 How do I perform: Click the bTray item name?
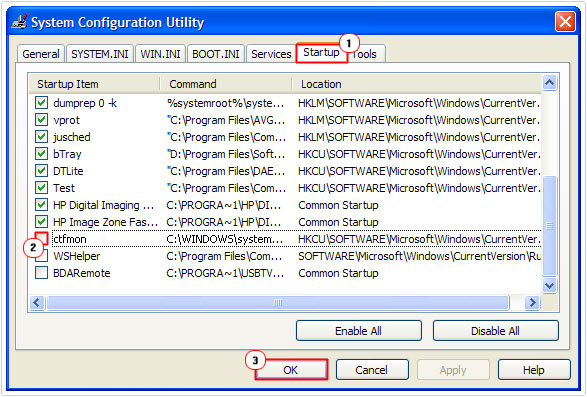pyautogui.click(x=67, y=154)
